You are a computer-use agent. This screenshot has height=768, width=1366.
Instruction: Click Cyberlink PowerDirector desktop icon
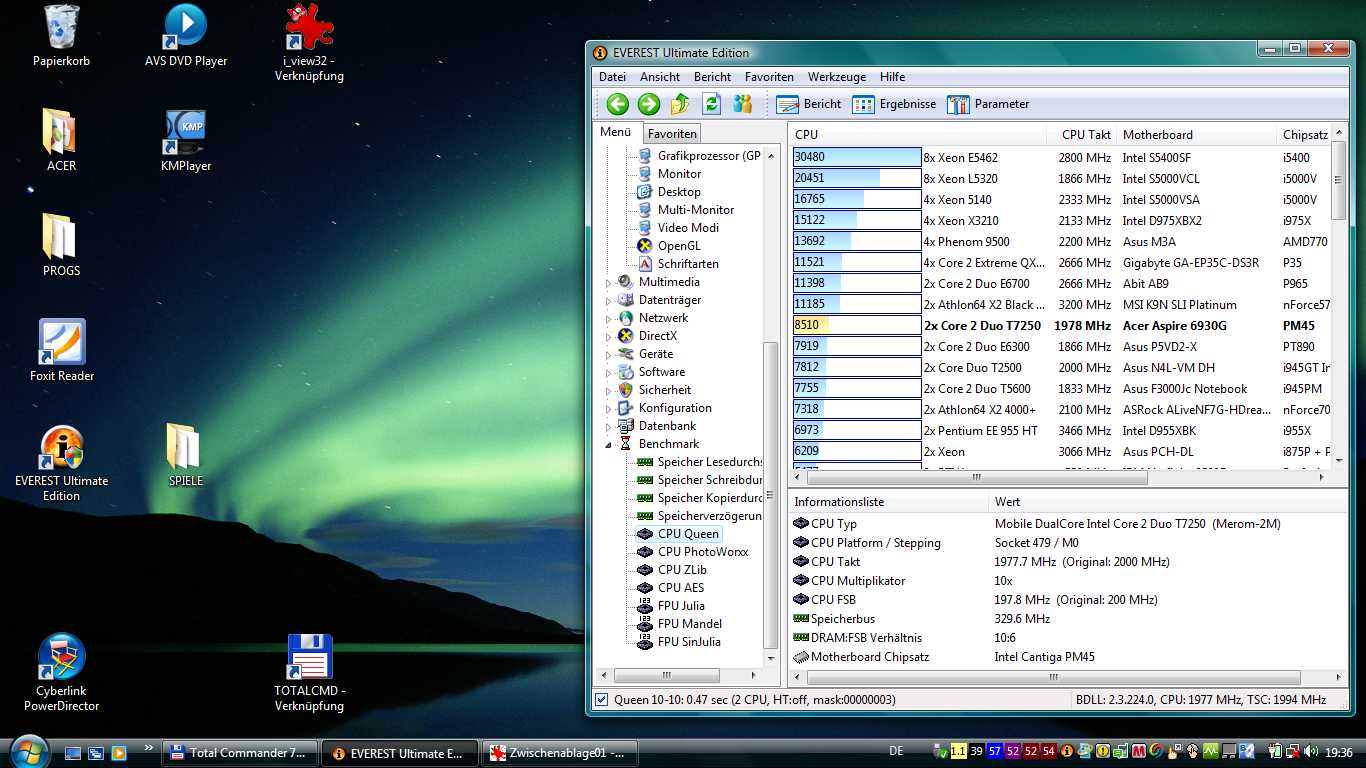coord(61,672)
